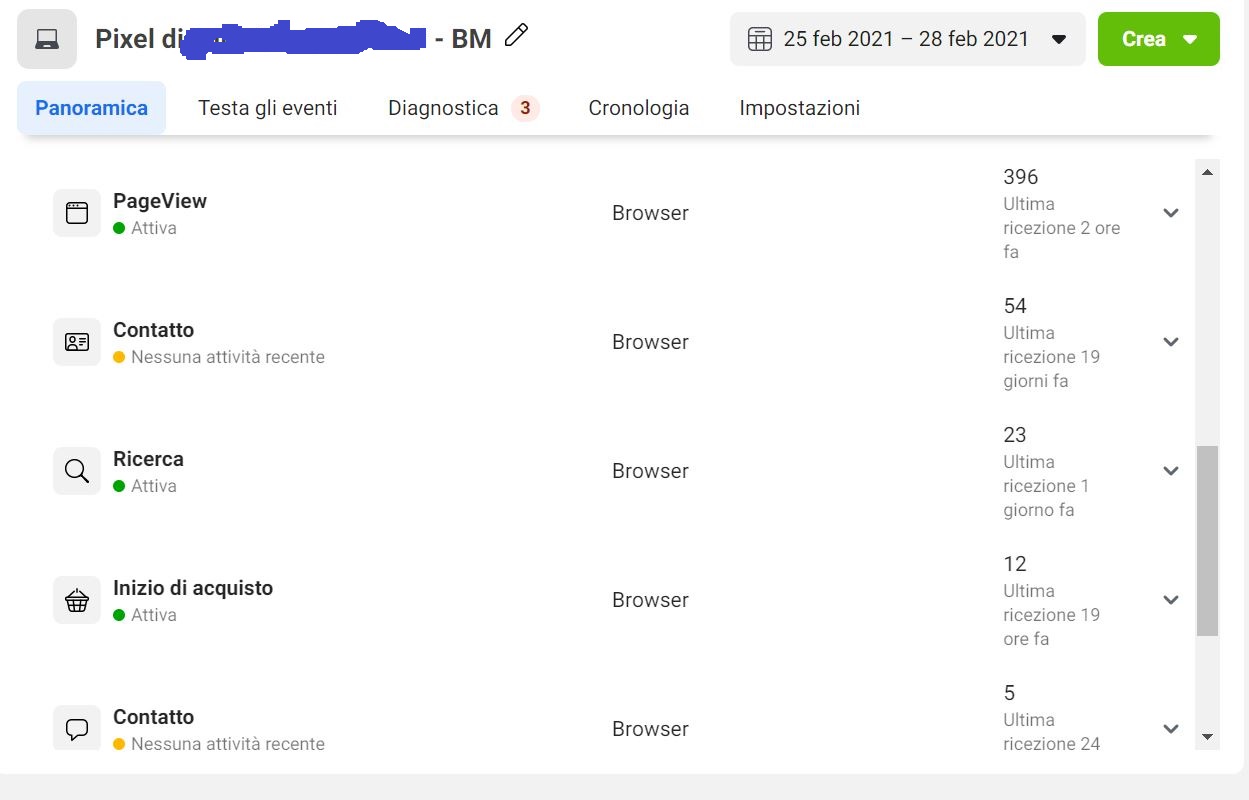Open the date range dropdown 25–28 feb 2021
The height and width of the screenshot is (800, 1249).
click(x=907, y=39)
